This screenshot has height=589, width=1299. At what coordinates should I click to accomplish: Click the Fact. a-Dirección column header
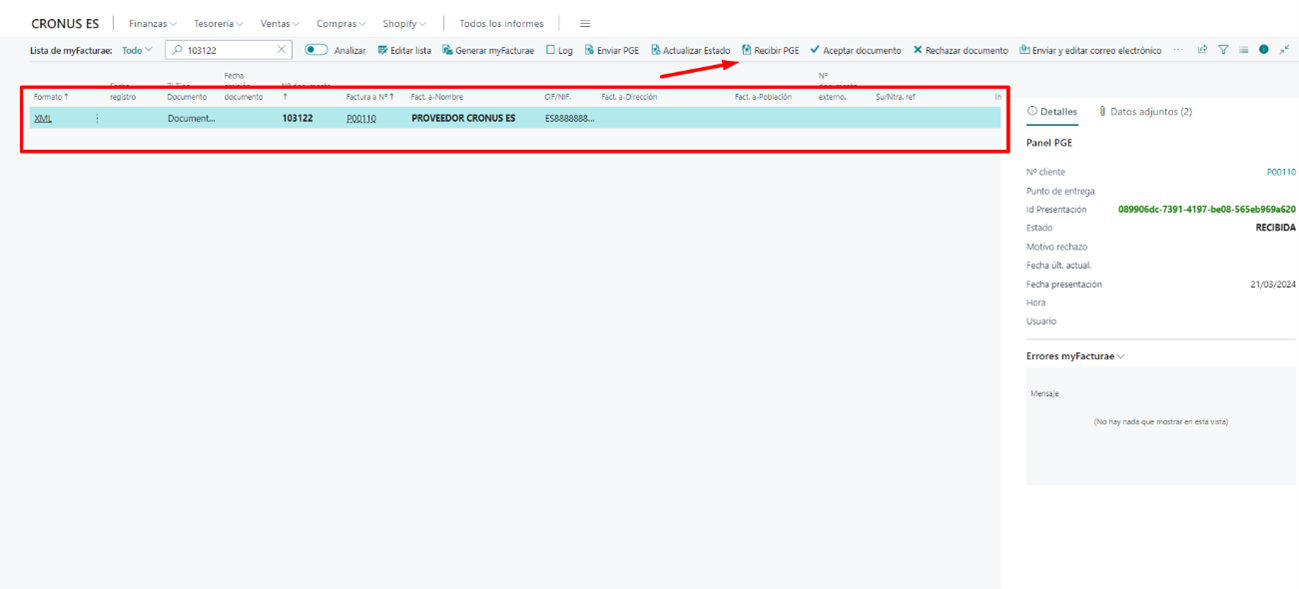[629, 97]
